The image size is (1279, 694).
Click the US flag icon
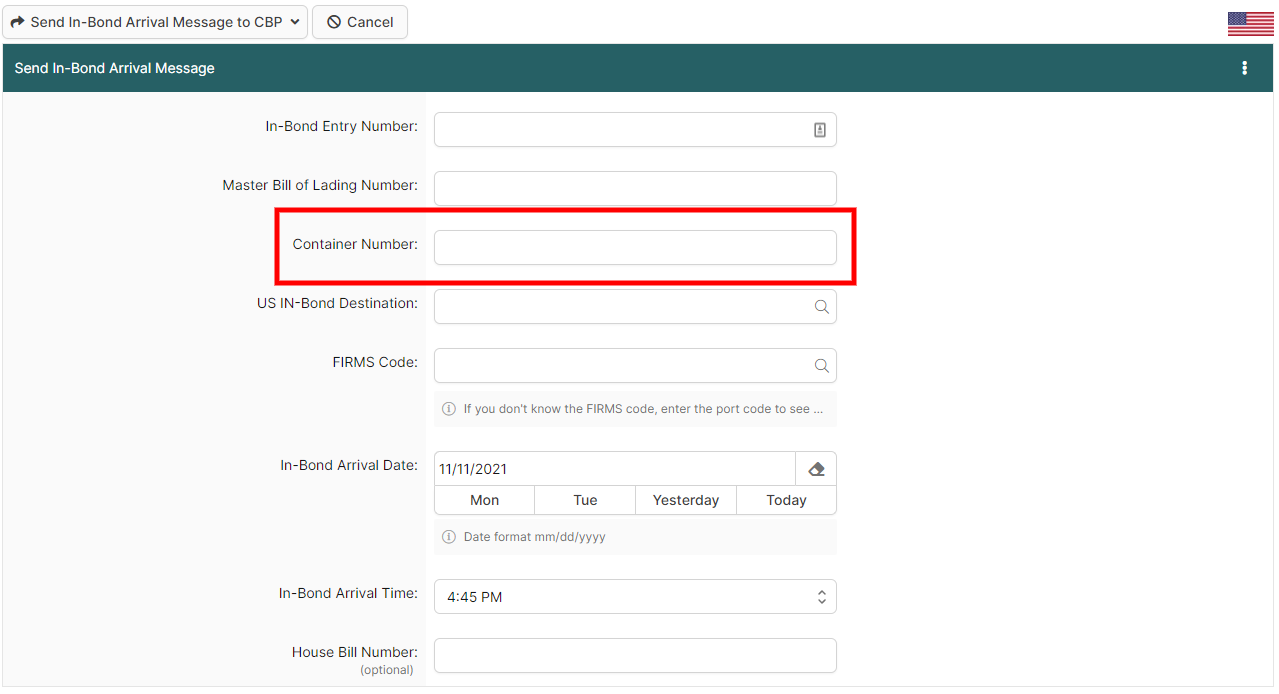point(1250,24)
